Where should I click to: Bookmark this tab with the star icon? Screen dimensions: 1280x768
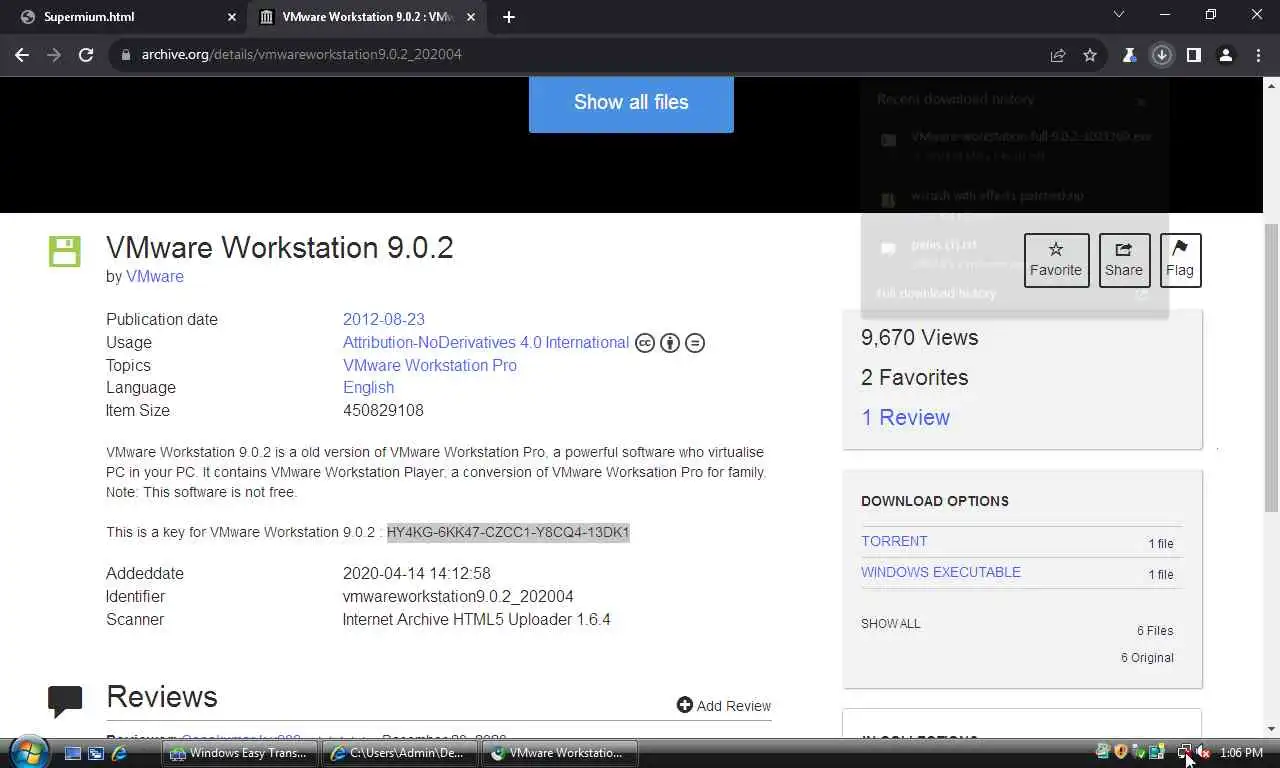tap(1090, 55)
